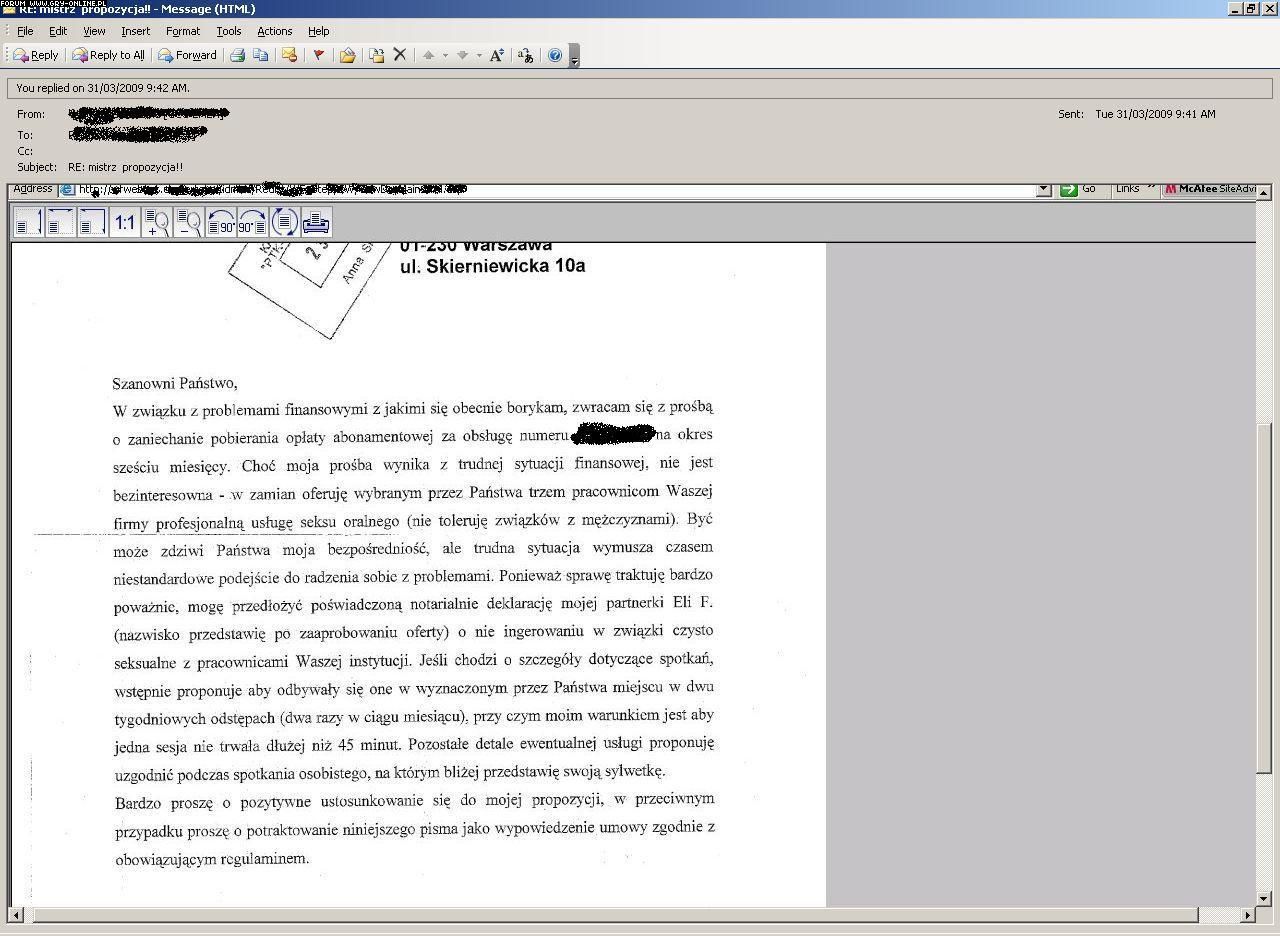
Task: Expand the toolbar options chevron
Action: point(574,58)
